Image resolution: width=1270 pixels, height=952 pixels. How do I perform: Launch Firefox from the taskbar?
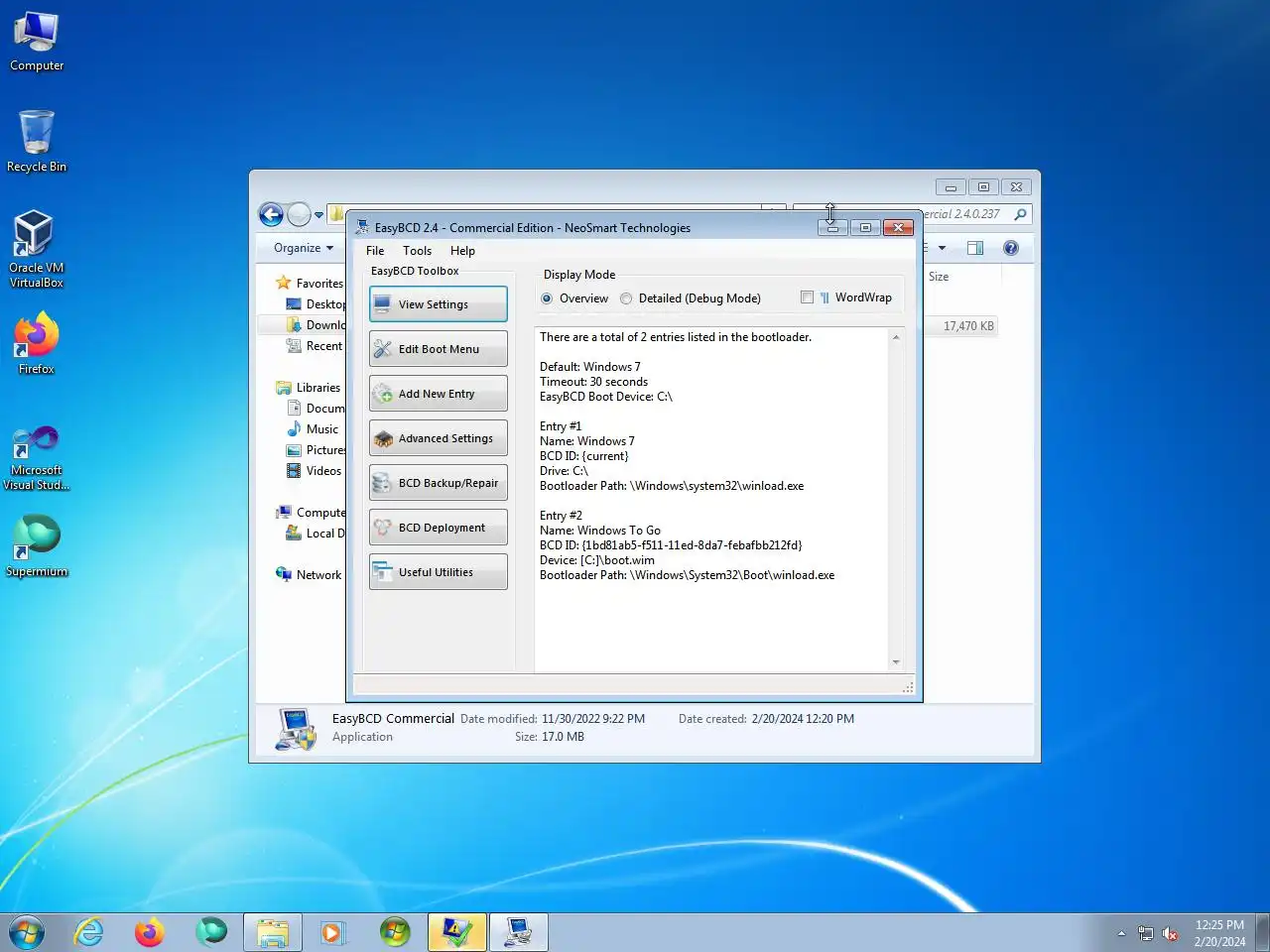point(150,932)
